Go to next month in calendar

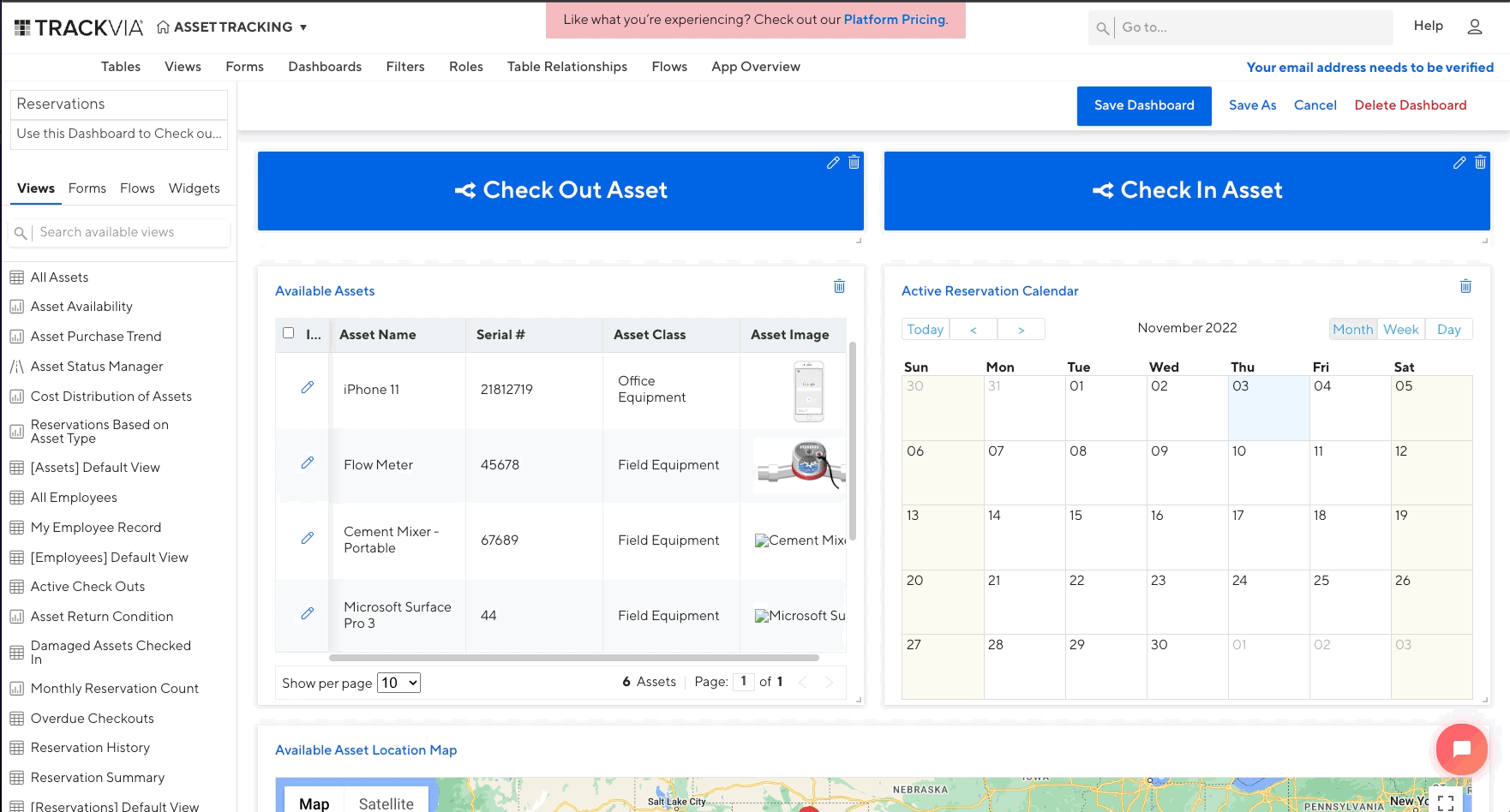(1021, 330)
